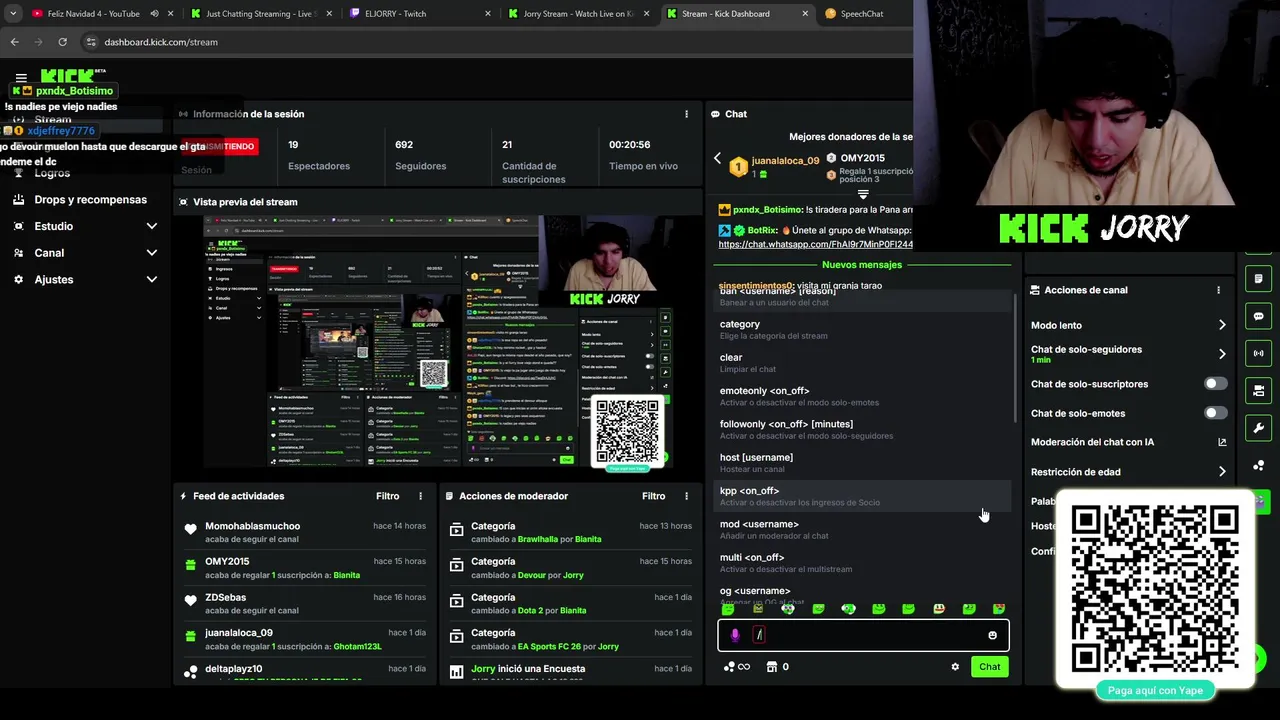Expand the Canal sidebar section
The image size is (1280, 720).
[151, 253]
